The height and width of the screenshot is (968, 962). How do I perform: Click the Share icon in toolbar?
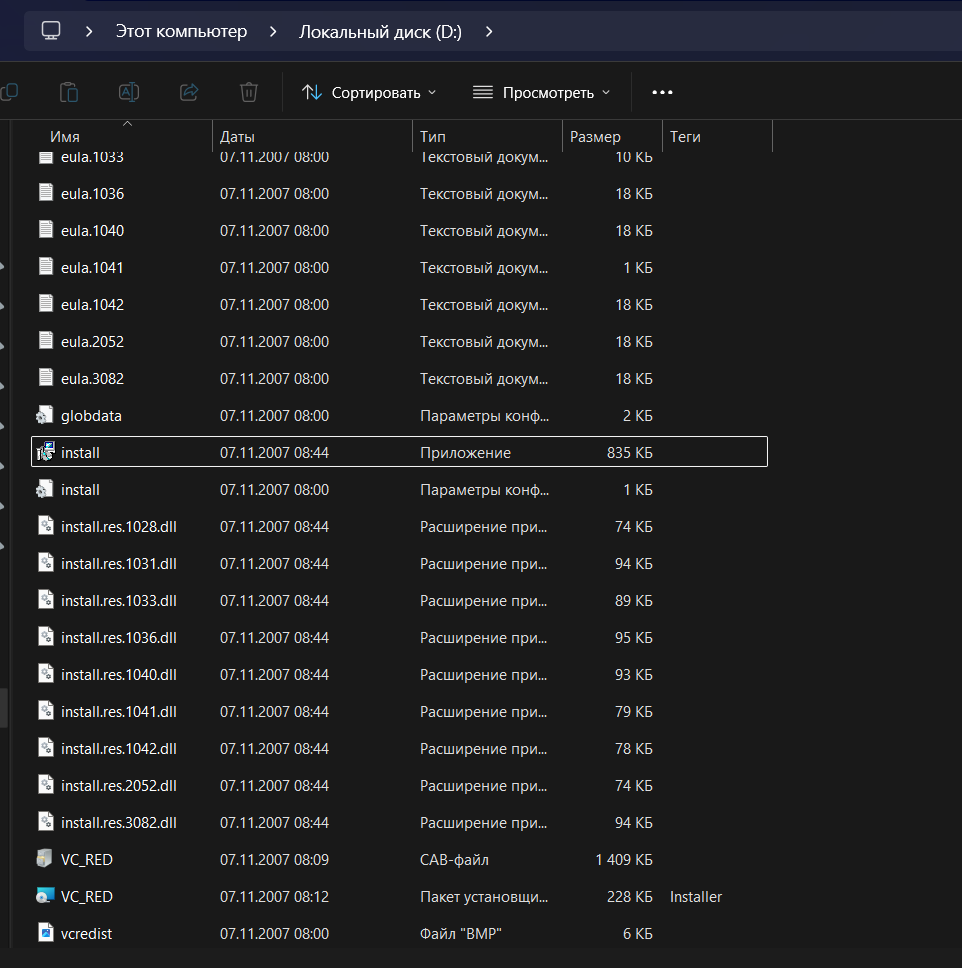tap(189, 93)
